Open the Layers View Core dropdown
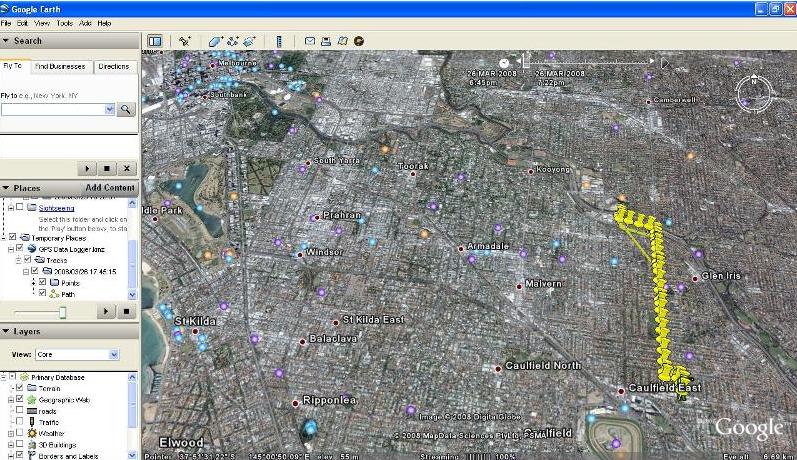 click(x=114, y=354)
